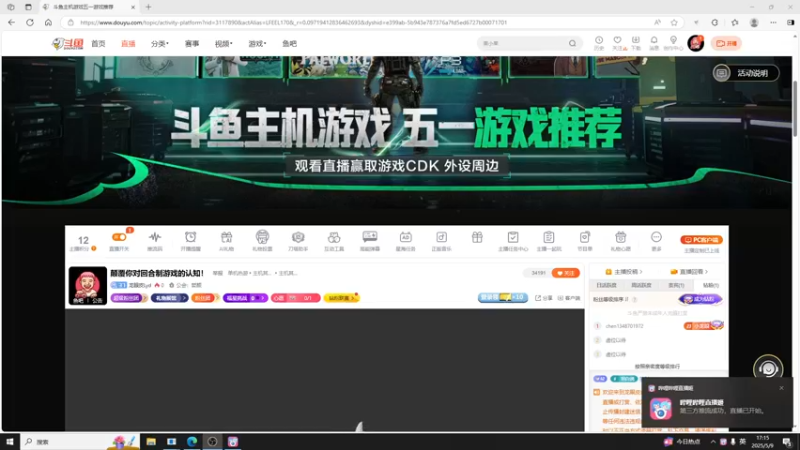Open the 刀锋助手 hexagon icon
This screenshot has height=450, width=800.
[298, 237]
